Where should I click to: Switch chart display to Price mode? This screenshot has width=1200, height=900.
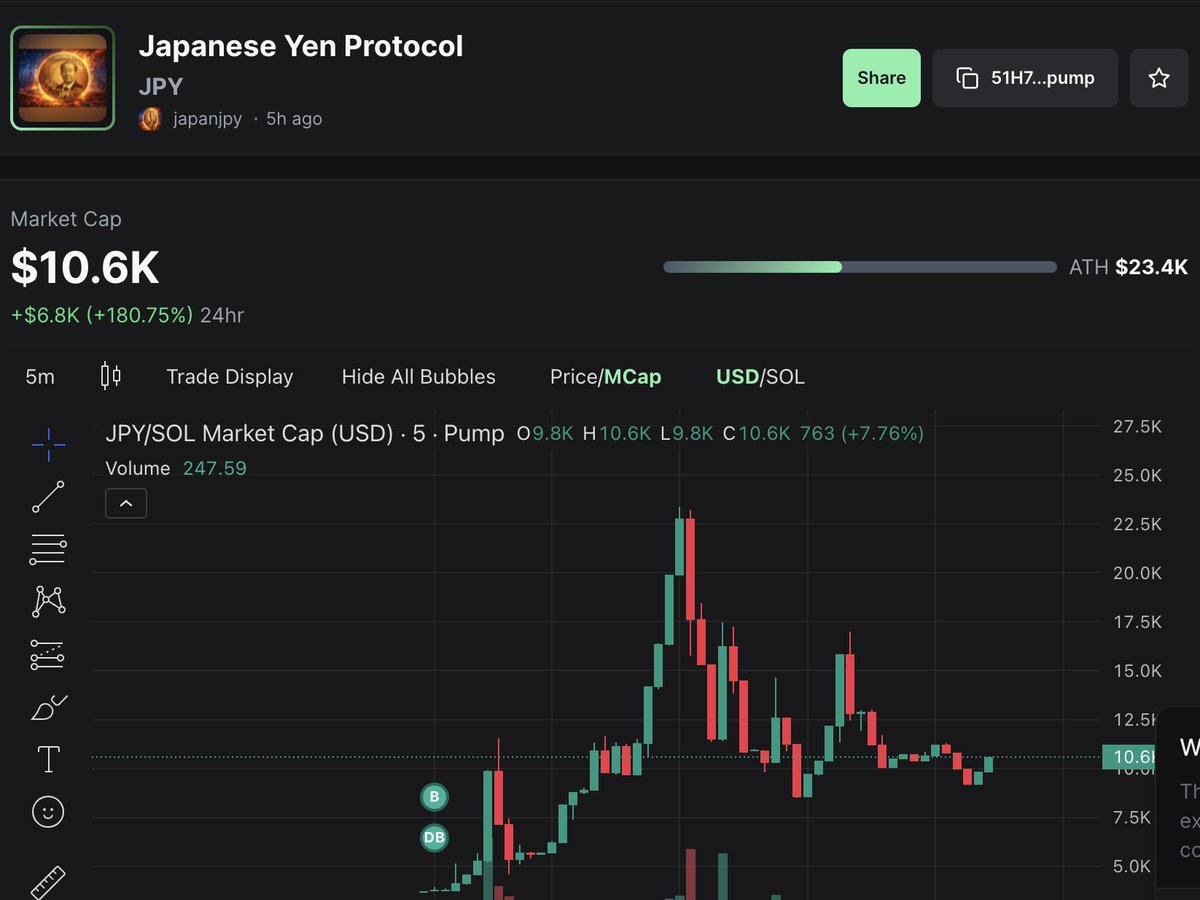pos(572,377)
